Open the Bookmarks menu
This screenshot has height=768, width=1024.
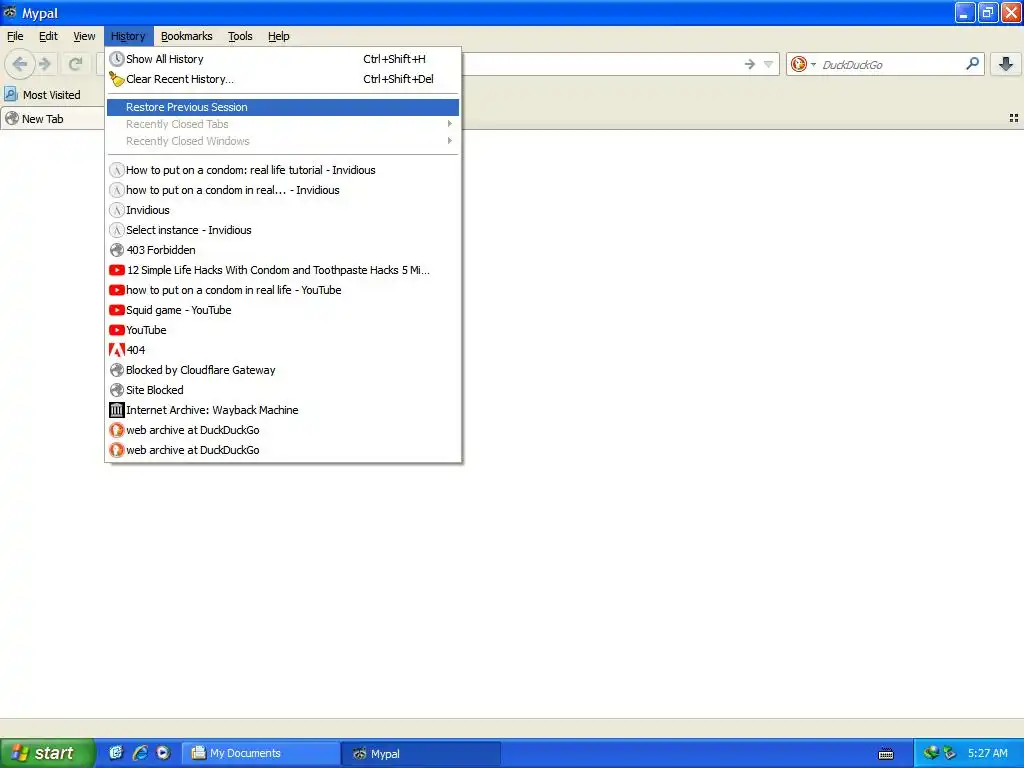point(187,36)
